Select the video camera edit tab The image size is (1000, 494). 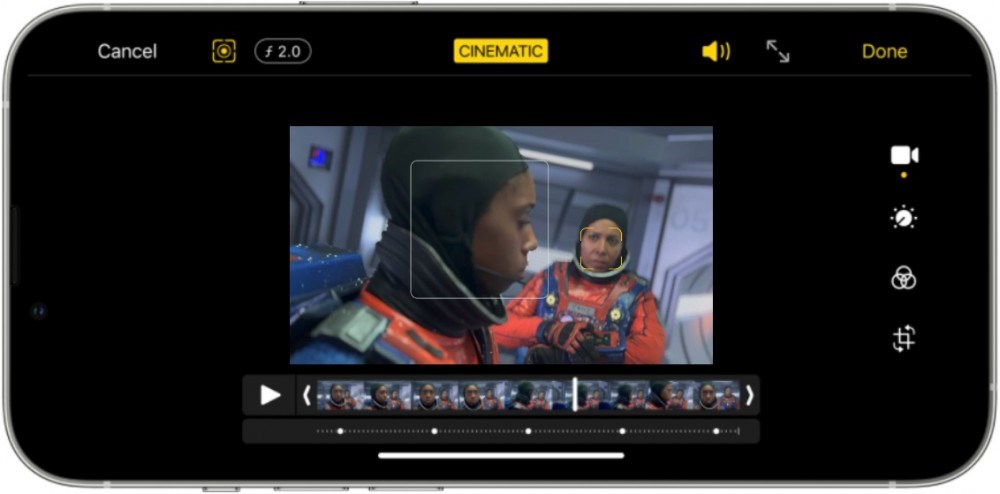coord(904,156)
